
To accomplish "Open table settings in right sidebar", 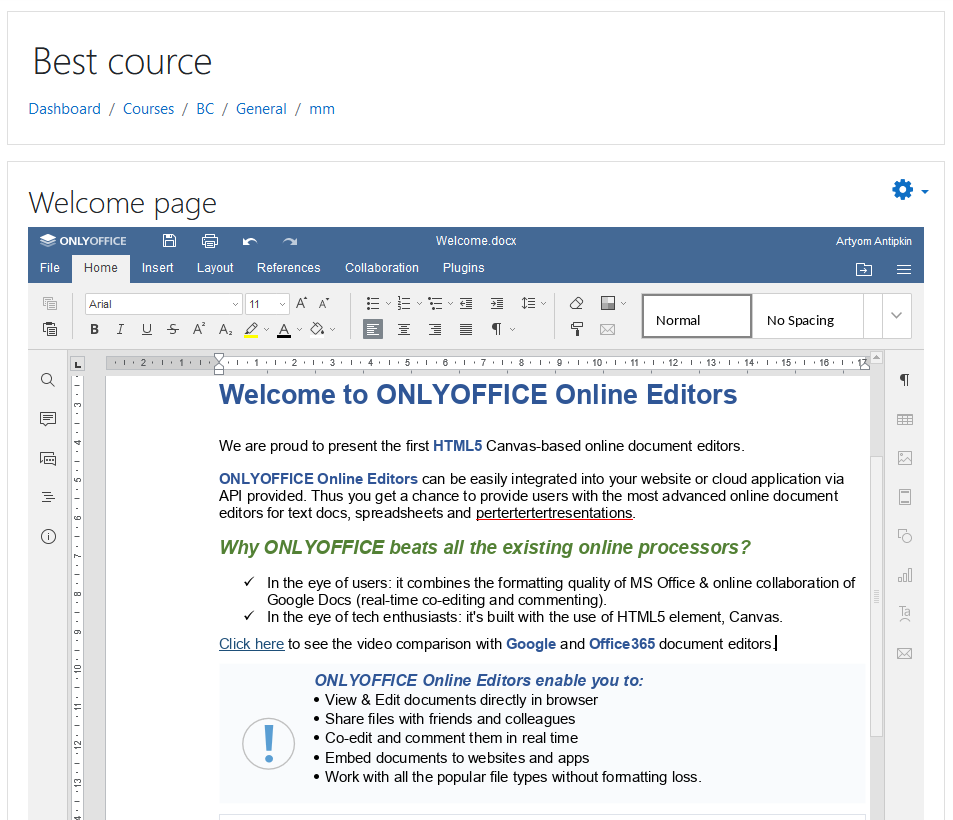I will point(905,420).
